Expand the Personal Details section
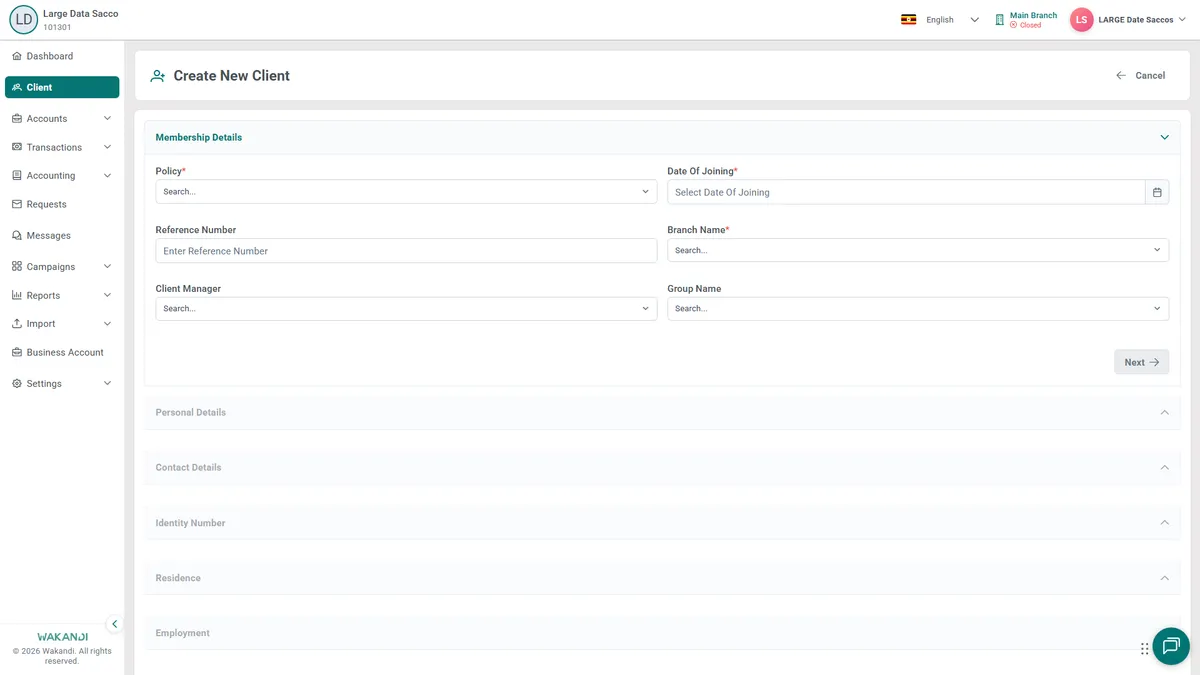This screenshot has height=675, width=1200. click(x=662, y=412)
